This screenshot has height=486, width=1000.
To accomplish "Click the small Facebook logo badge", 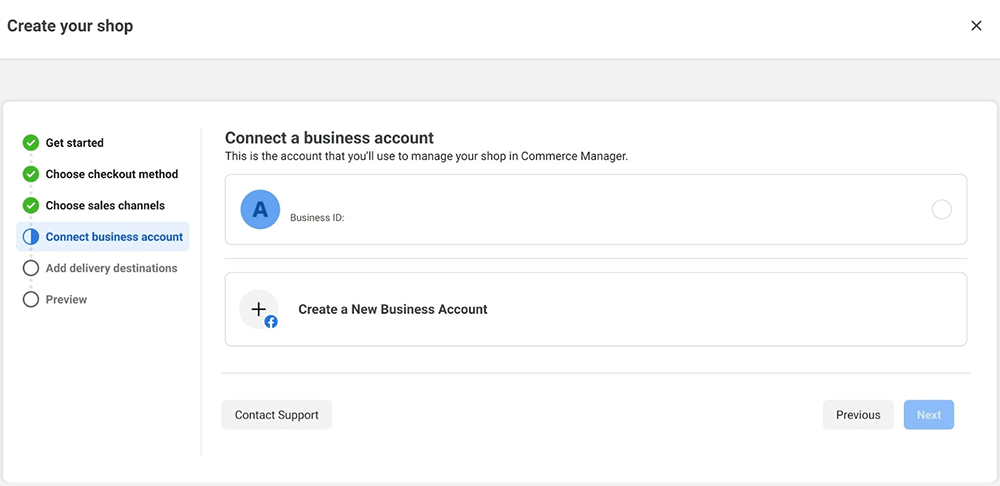I will [x=271, y=322].
